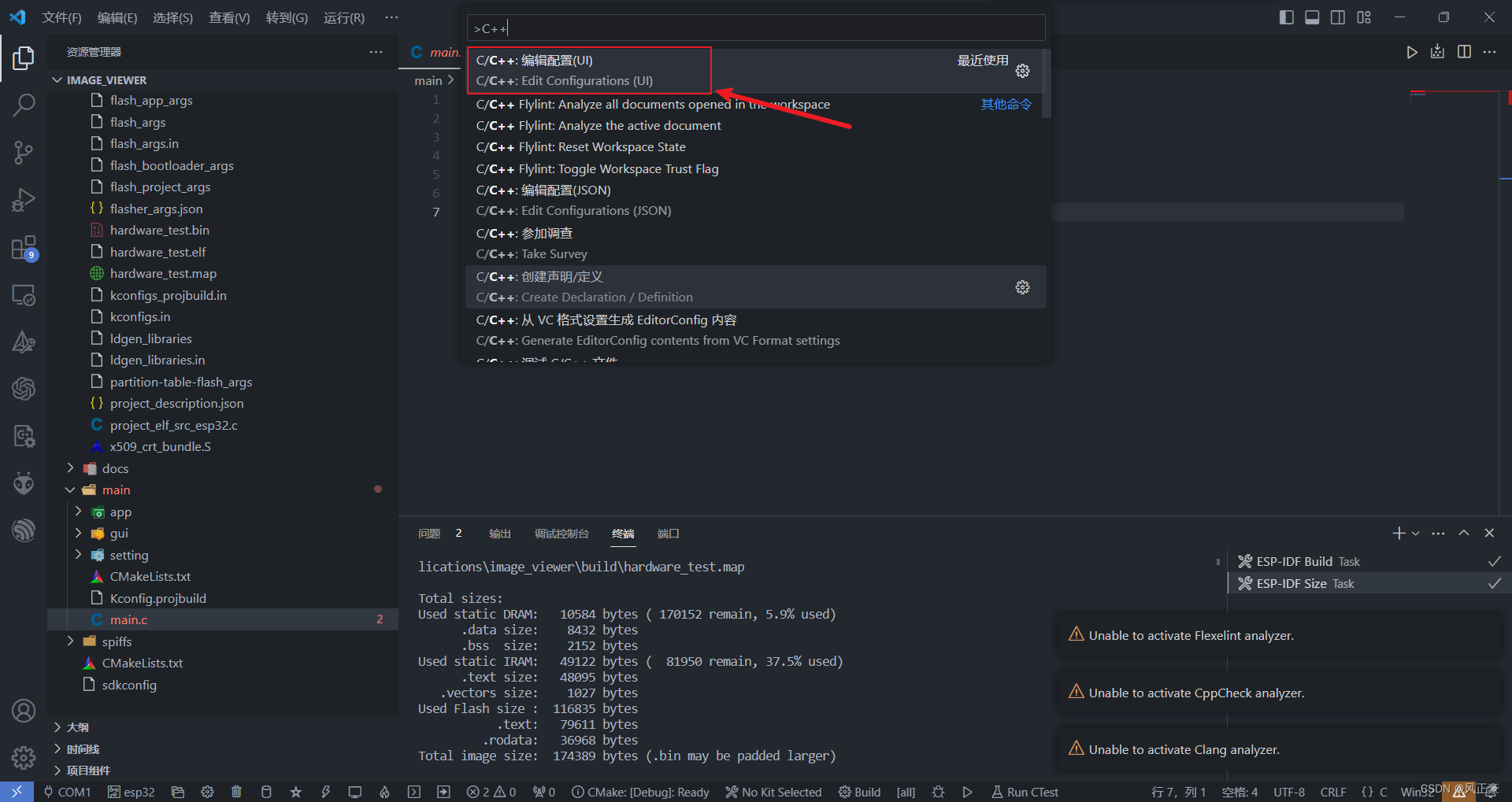Click the UTF-8 encoding in status bar
The height and width of the screenshot is (802, 1512).
coord(1289,792)
